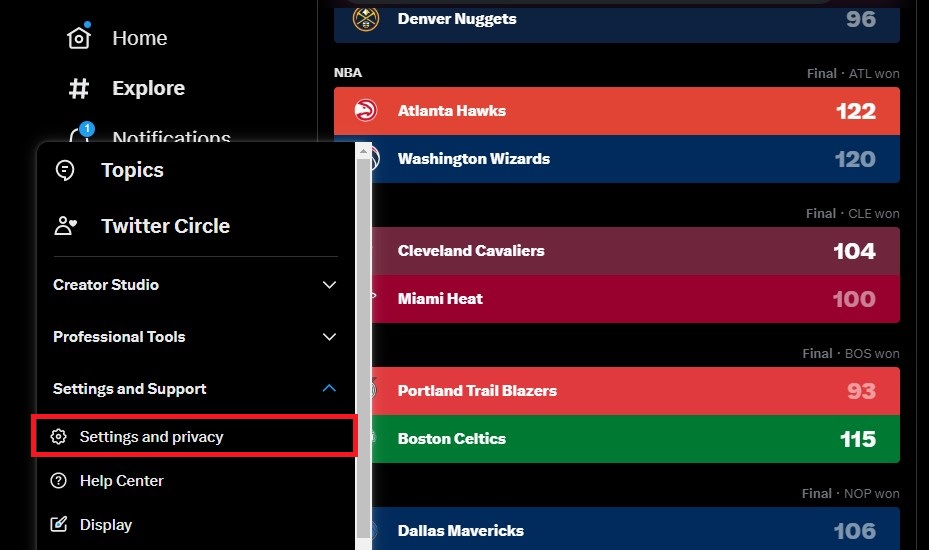The image size is (929, 550).
Task: Click the Twitter Circle people icon
Action: [66, 226]
